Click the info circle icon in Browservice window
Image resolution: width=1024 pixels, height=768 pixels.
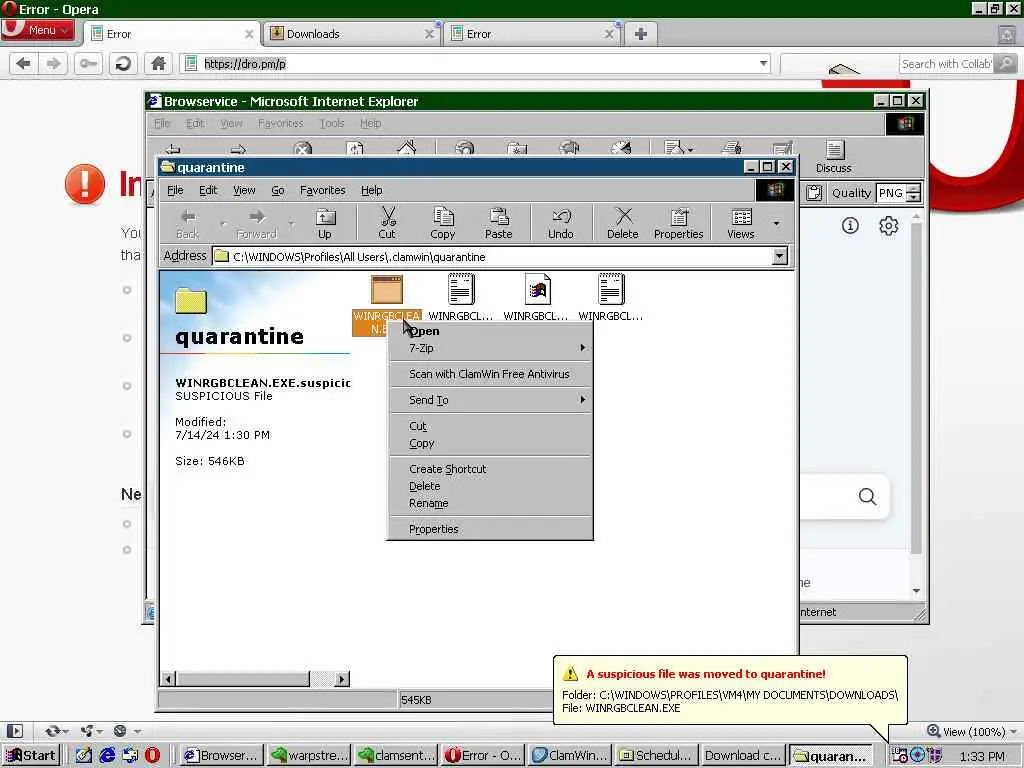(850, 226)
